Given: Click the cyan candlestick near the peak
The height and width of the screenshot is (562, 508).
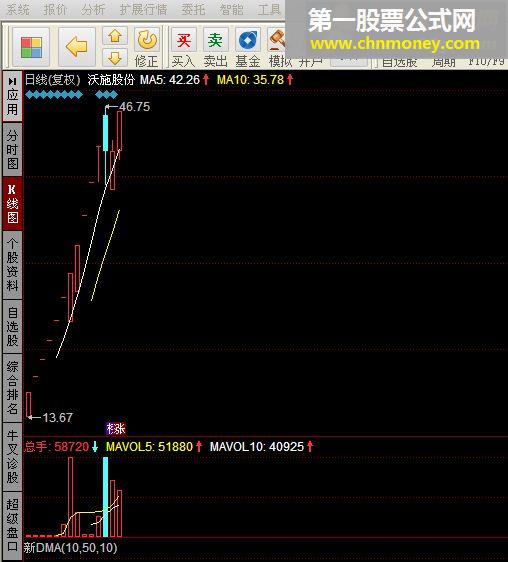Looking at the screenshot, I should pos(105,133).
